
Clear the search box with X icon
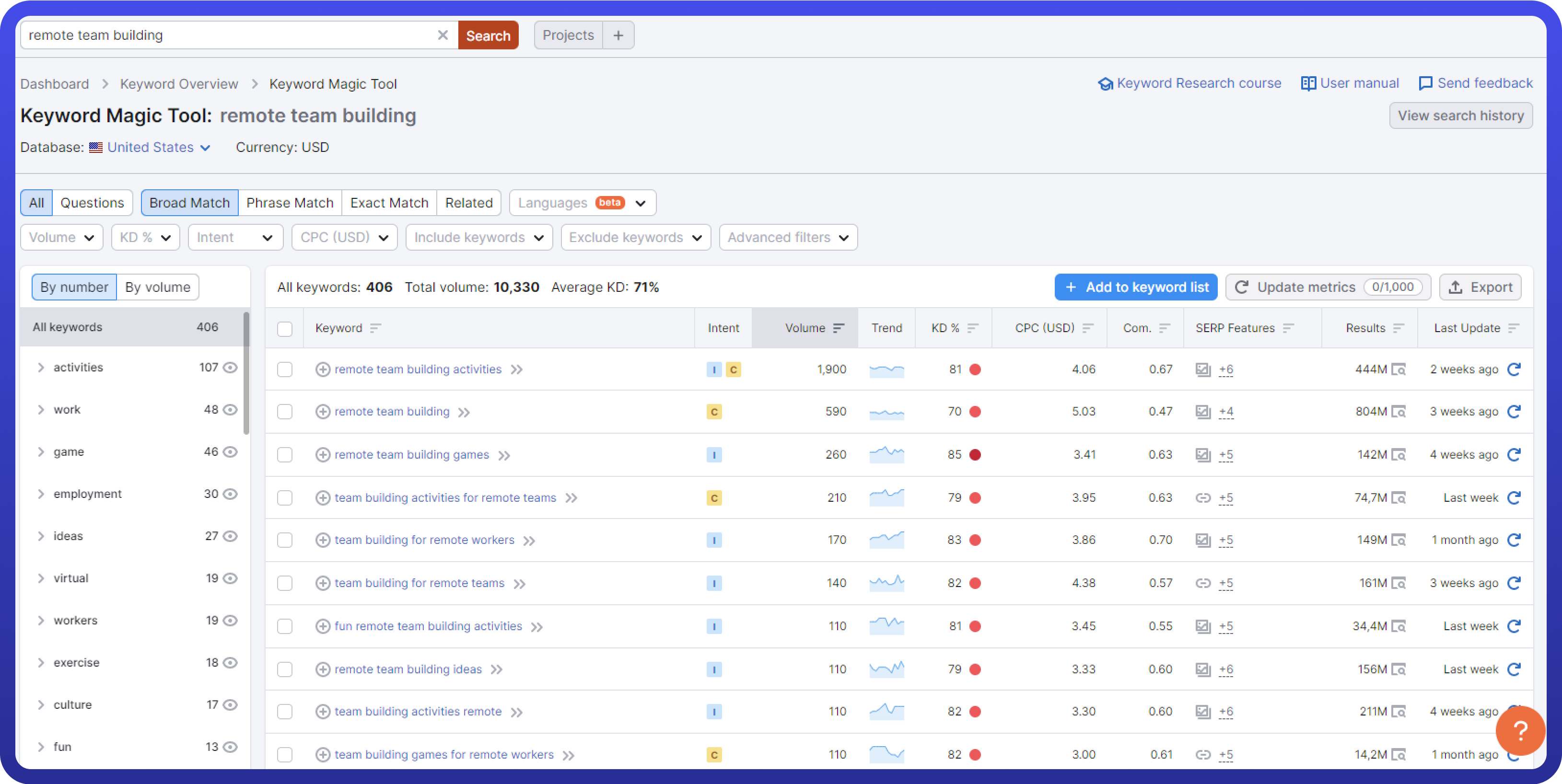coord(443,35)
